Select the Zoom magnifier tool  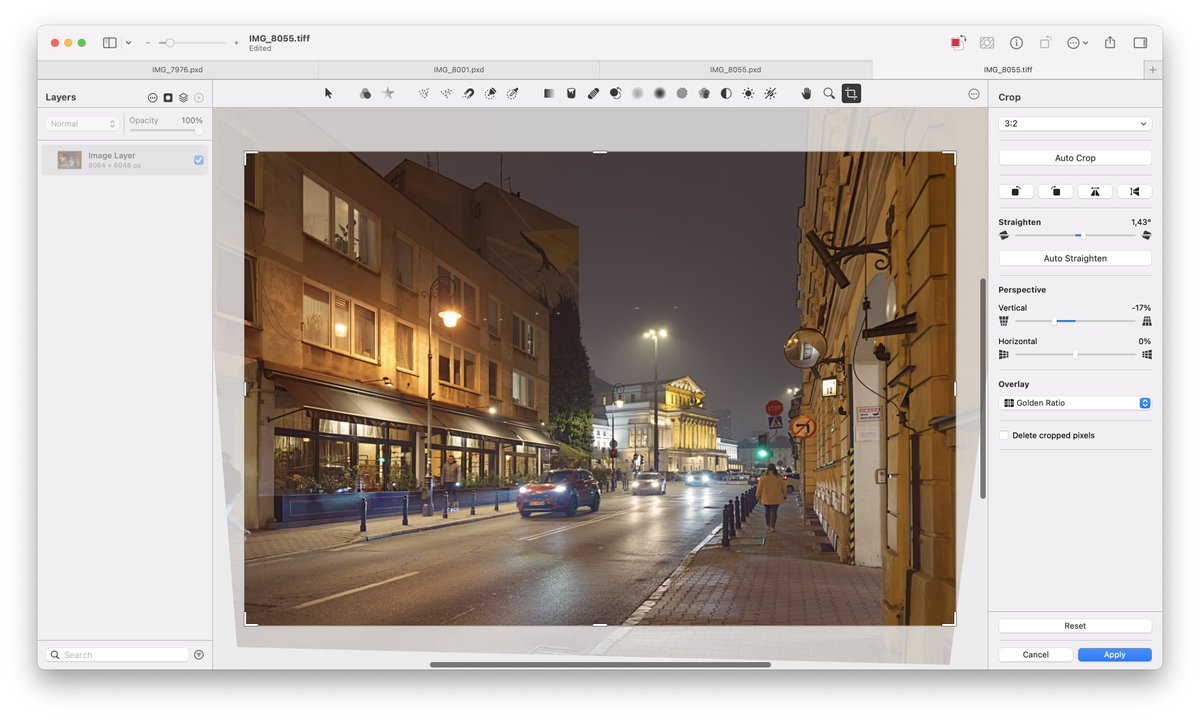coord(829,93)
